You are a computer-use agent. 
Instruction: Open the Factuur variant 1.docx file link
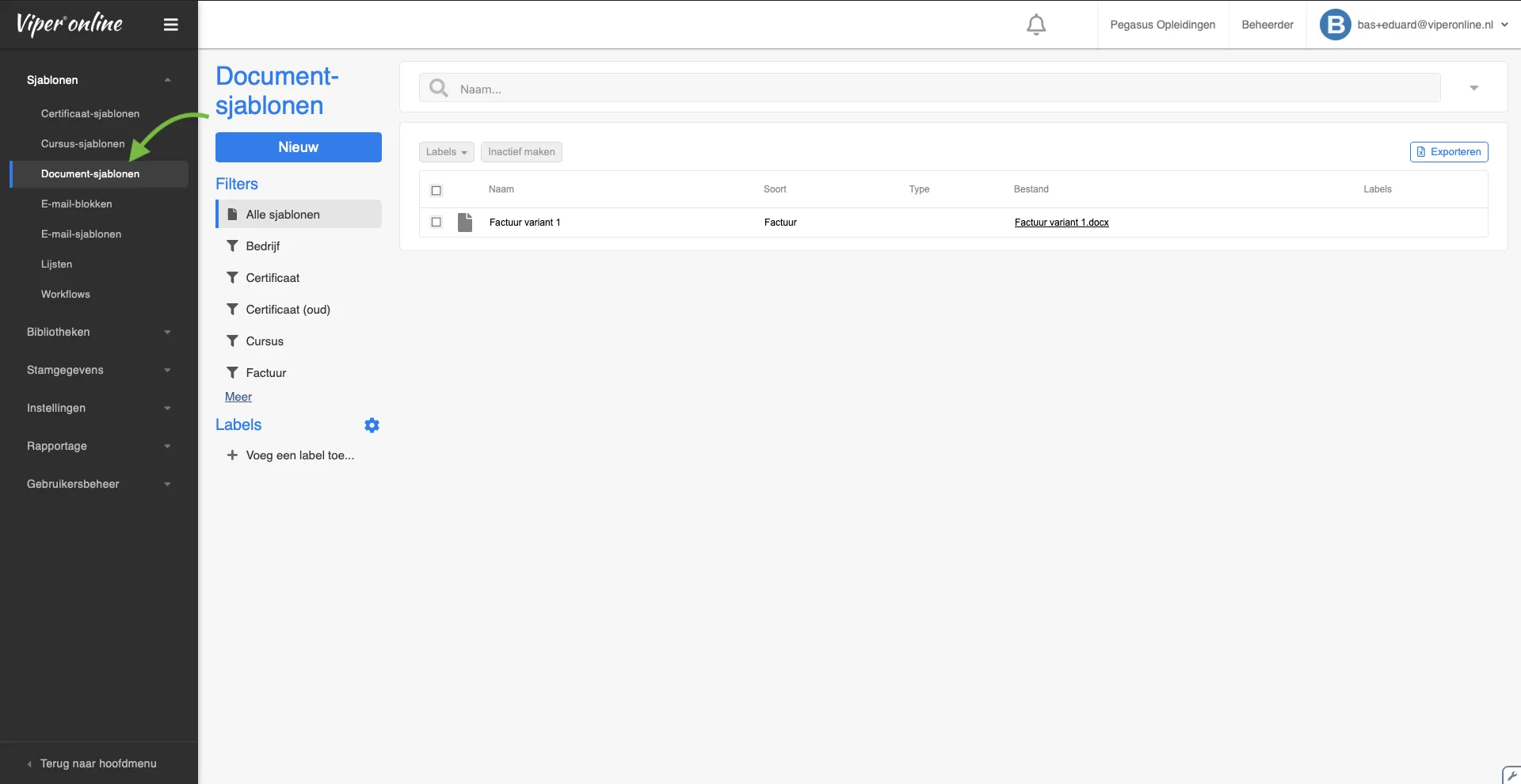[1061, 223]
